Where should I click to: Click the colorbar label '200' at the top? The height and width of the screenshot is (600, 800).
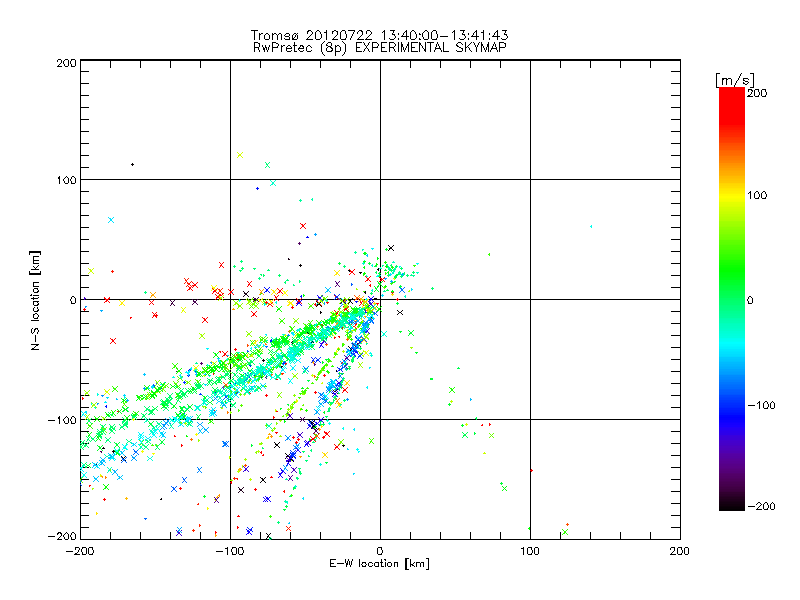[x=757, y=93]
